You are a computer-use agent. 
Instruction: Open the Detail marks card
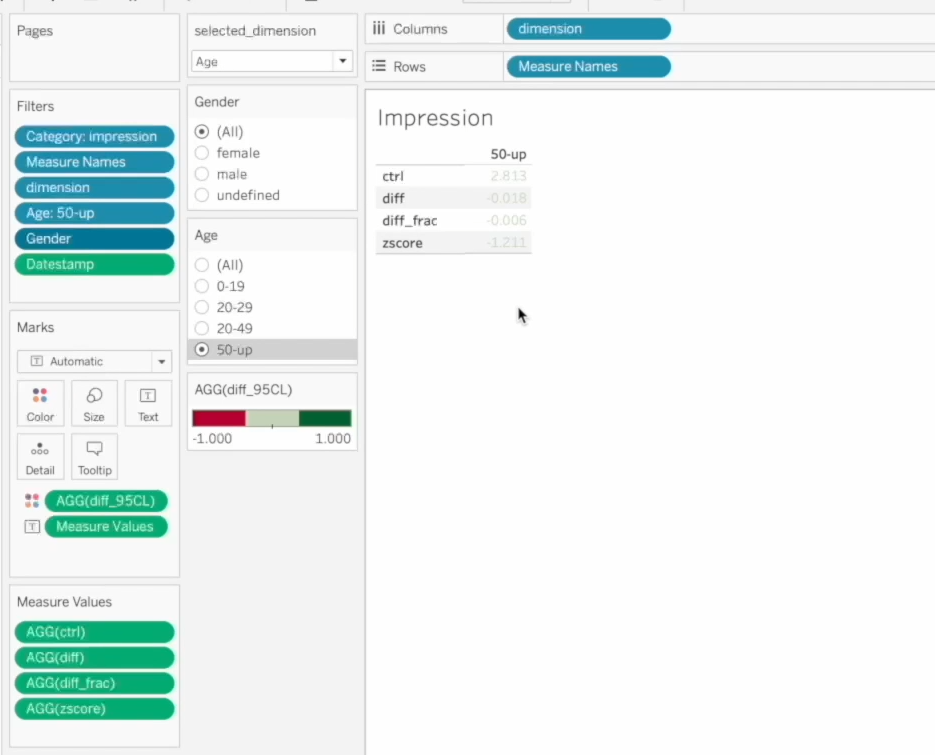[40, 457]
